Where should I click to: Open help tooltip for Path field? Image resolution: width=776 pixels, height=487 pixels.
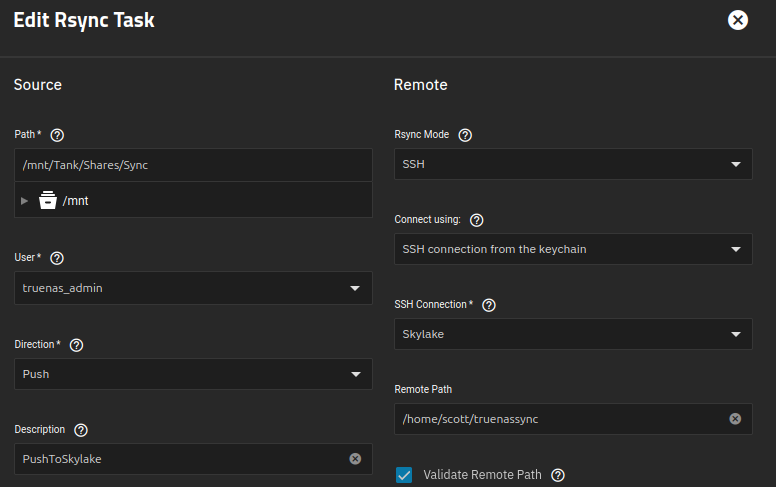(57, 135)
